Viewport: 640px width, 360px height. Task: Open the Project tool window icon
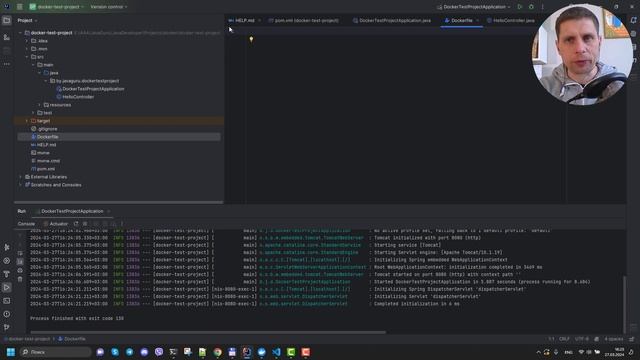click(x=7, y=20)
